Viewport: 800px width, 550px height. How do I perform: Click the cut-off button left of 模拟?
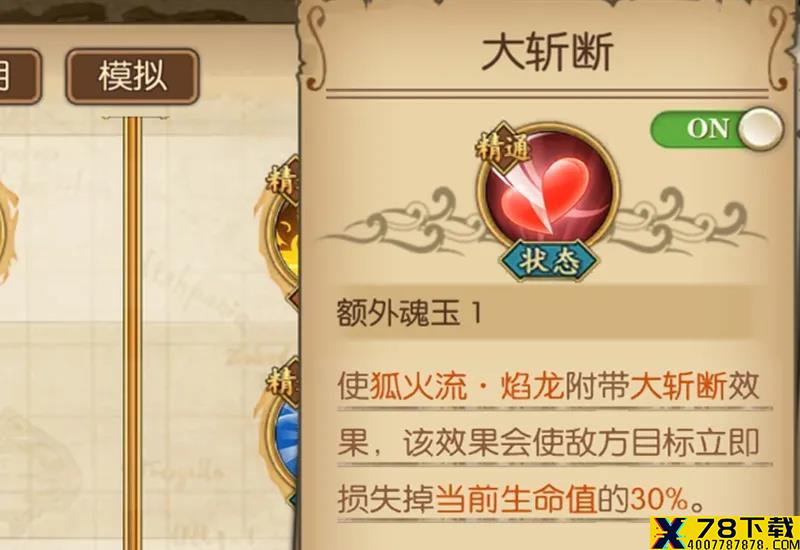pos(18,77)
